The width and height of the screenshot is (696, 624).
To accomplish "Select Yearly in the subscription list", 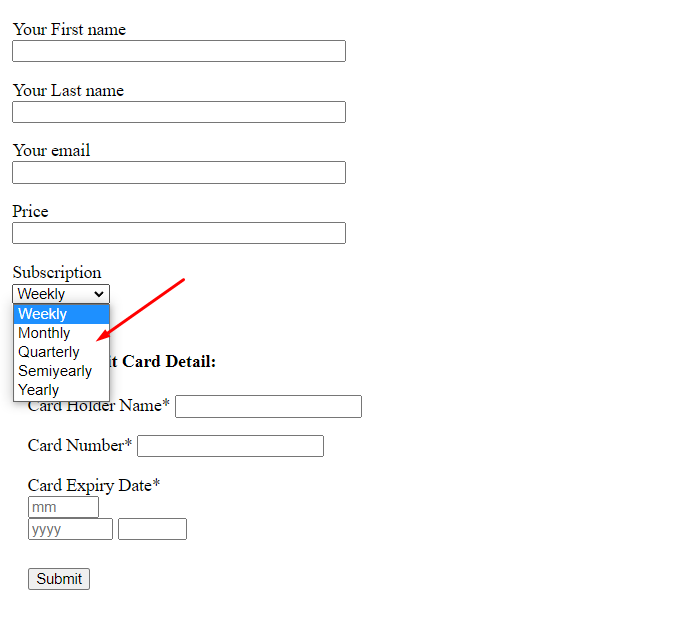I will (x=39, y=390).
